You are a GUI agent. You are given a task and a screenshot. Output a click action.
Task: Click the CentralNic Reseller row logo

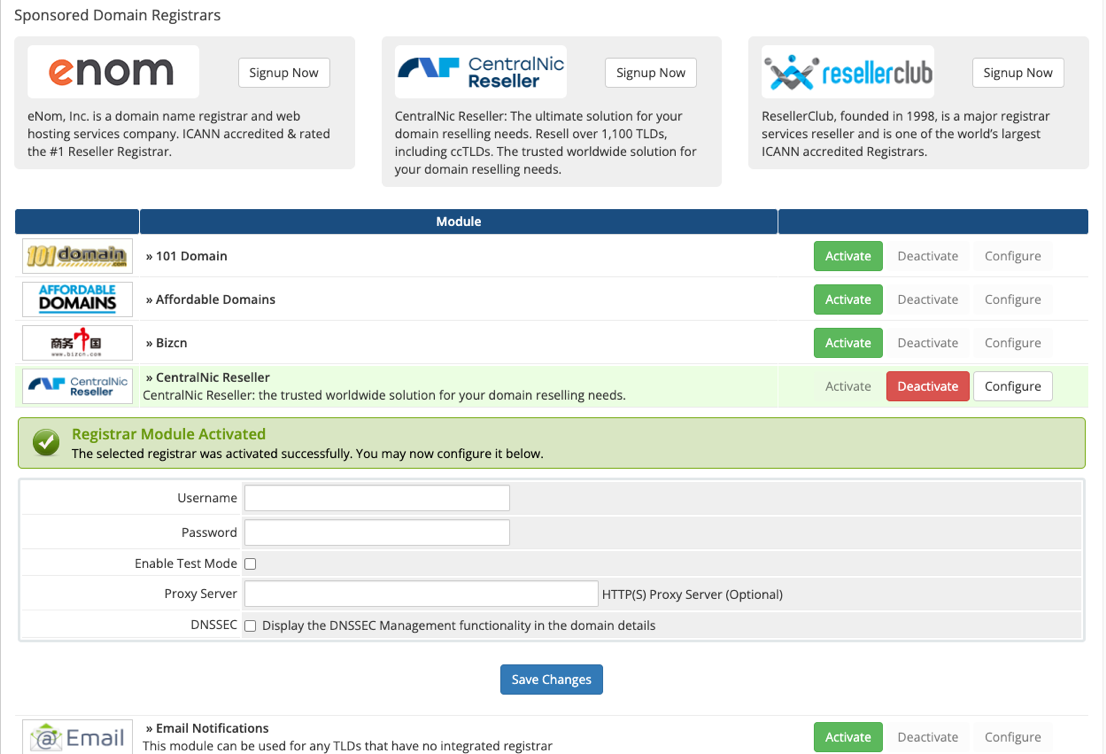coord(78,387)
